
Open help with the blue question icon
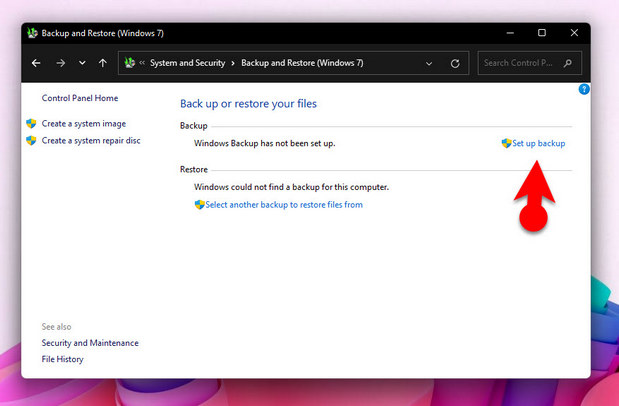tap(584, 89)
